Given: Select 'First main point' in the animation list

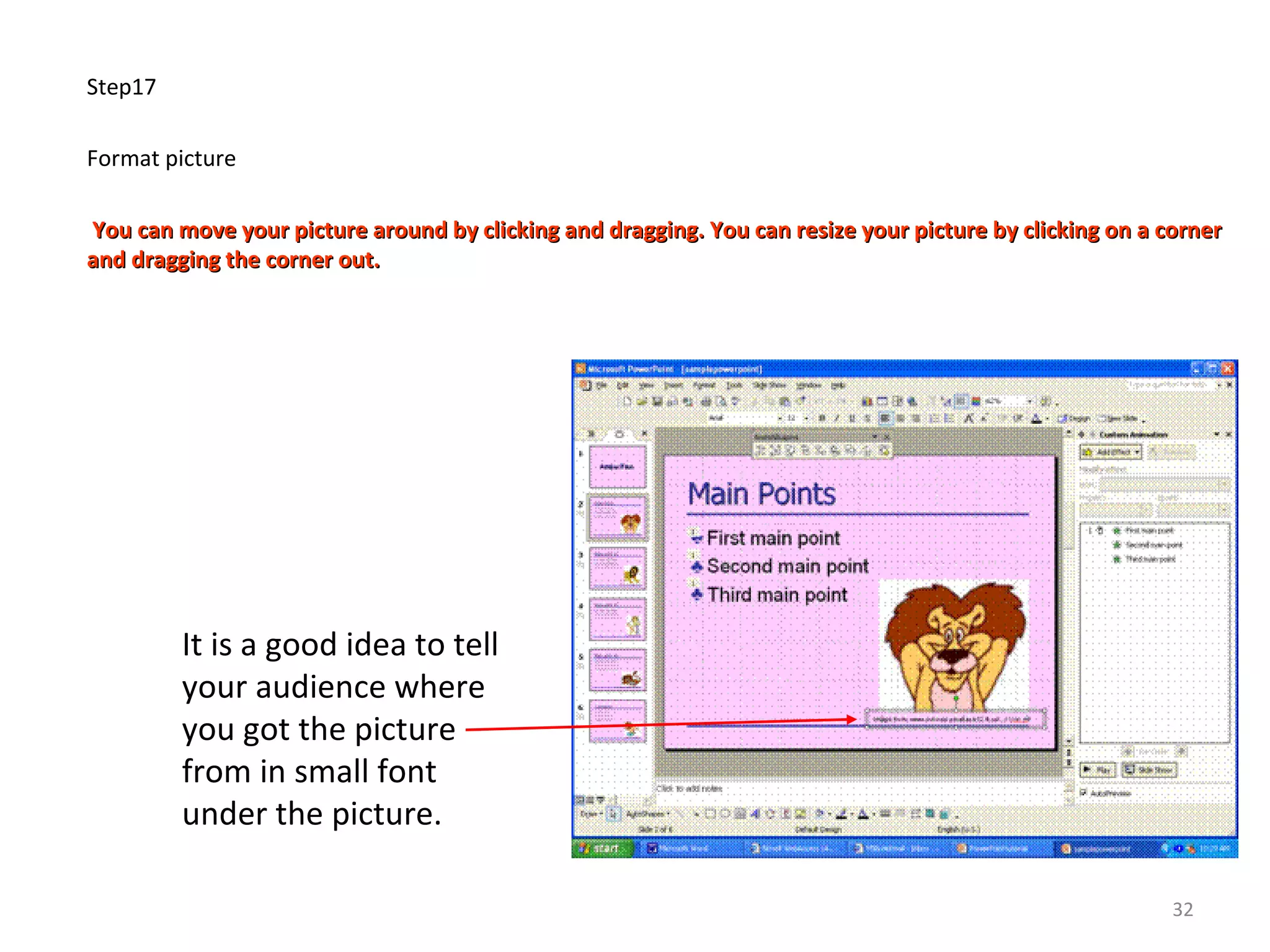Looking at the screenshot, I should click(x=1149, y=531).
